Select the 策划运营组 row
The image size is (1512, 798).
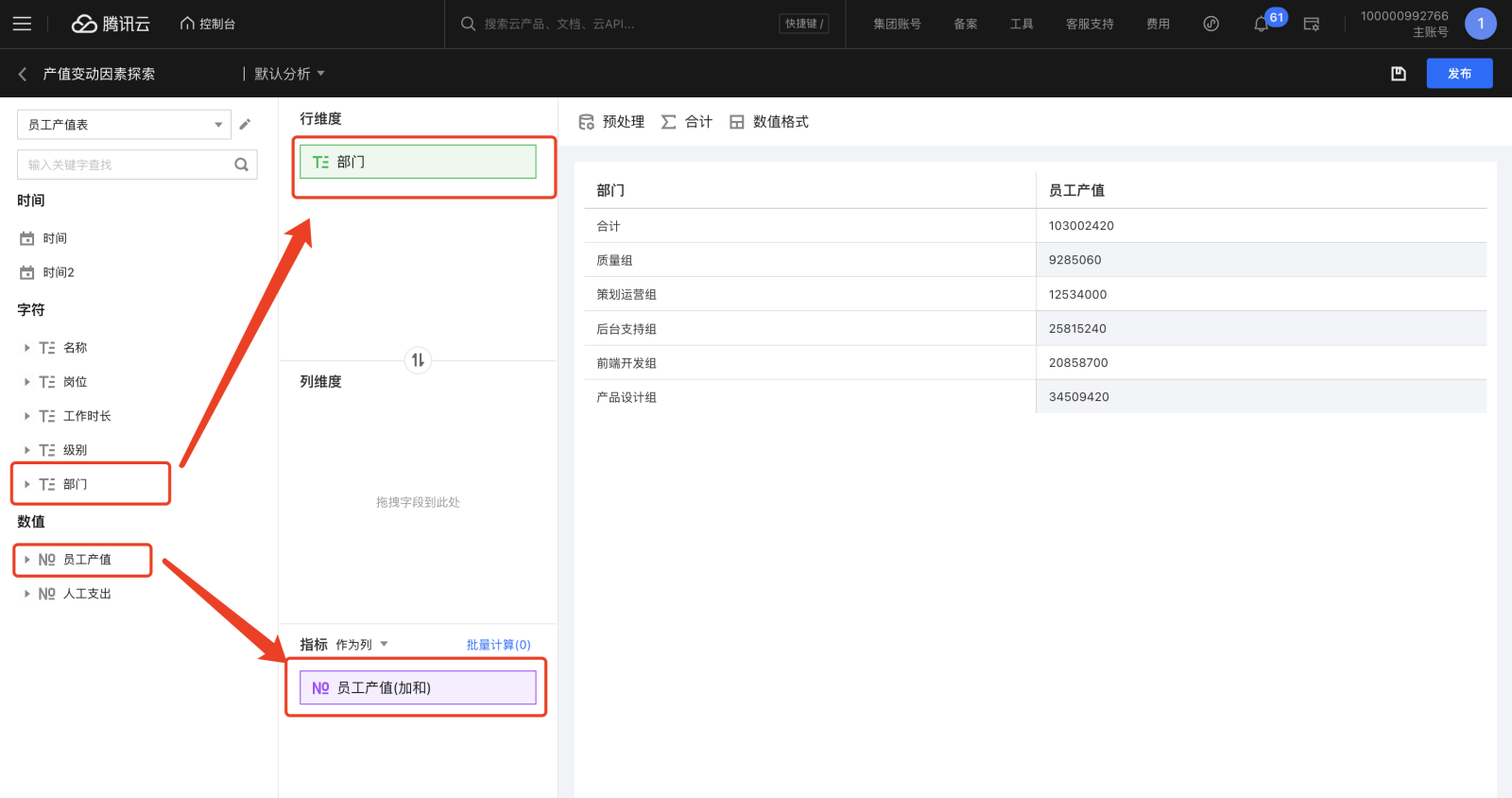[1035, 294]
